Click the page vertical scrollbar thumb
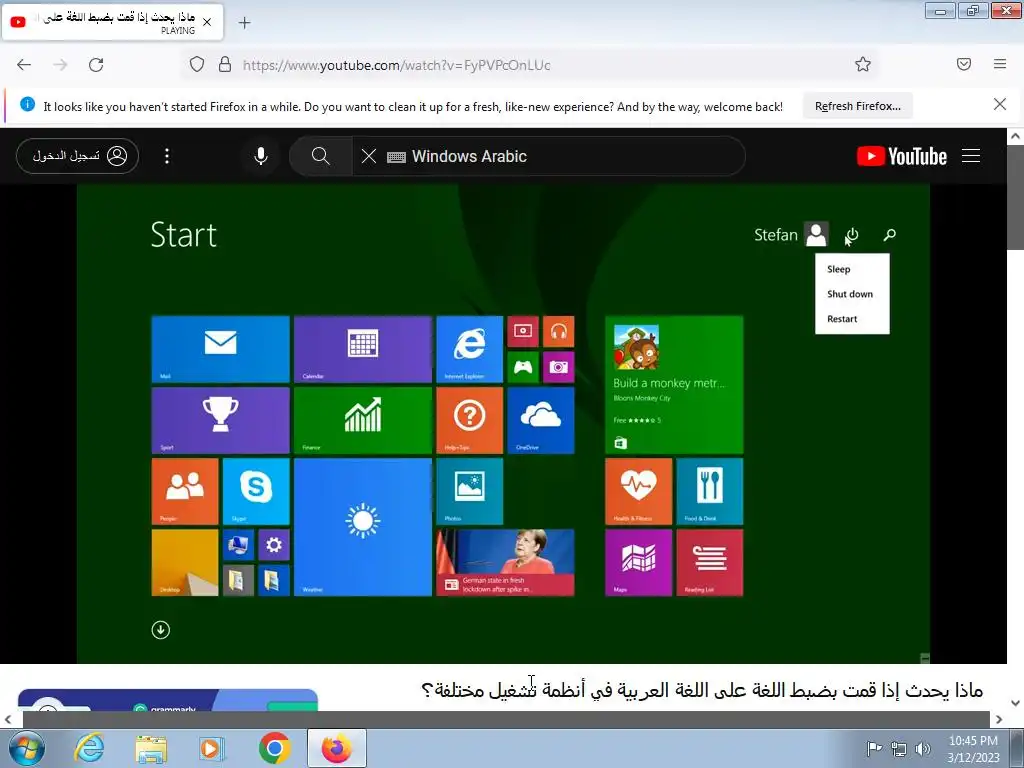The height and width of the screenshot is (768, 1024). tap(1015, 197)
